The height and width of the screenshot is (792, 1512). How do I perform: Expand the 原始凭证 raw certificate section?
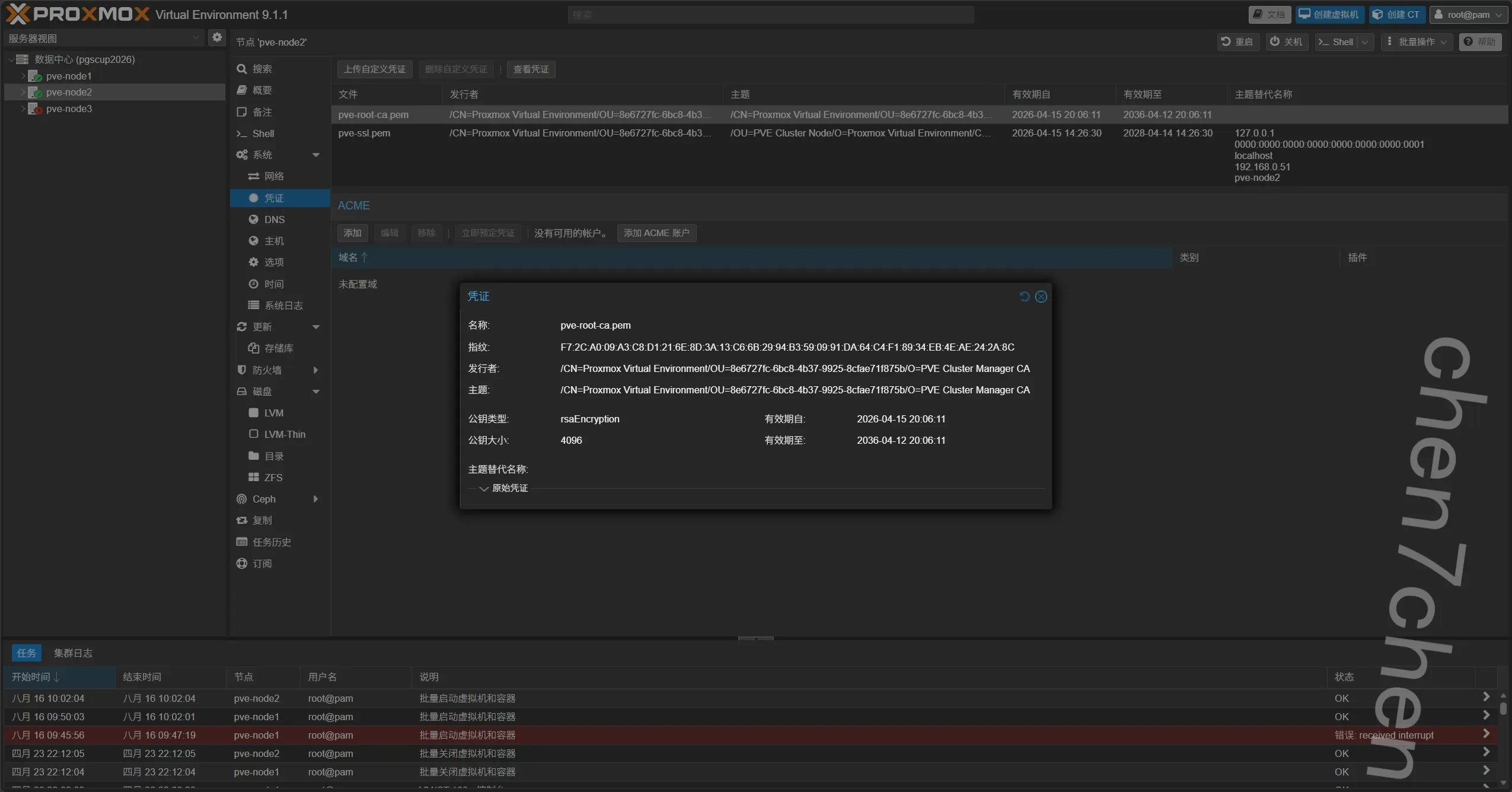click(484, 488)
